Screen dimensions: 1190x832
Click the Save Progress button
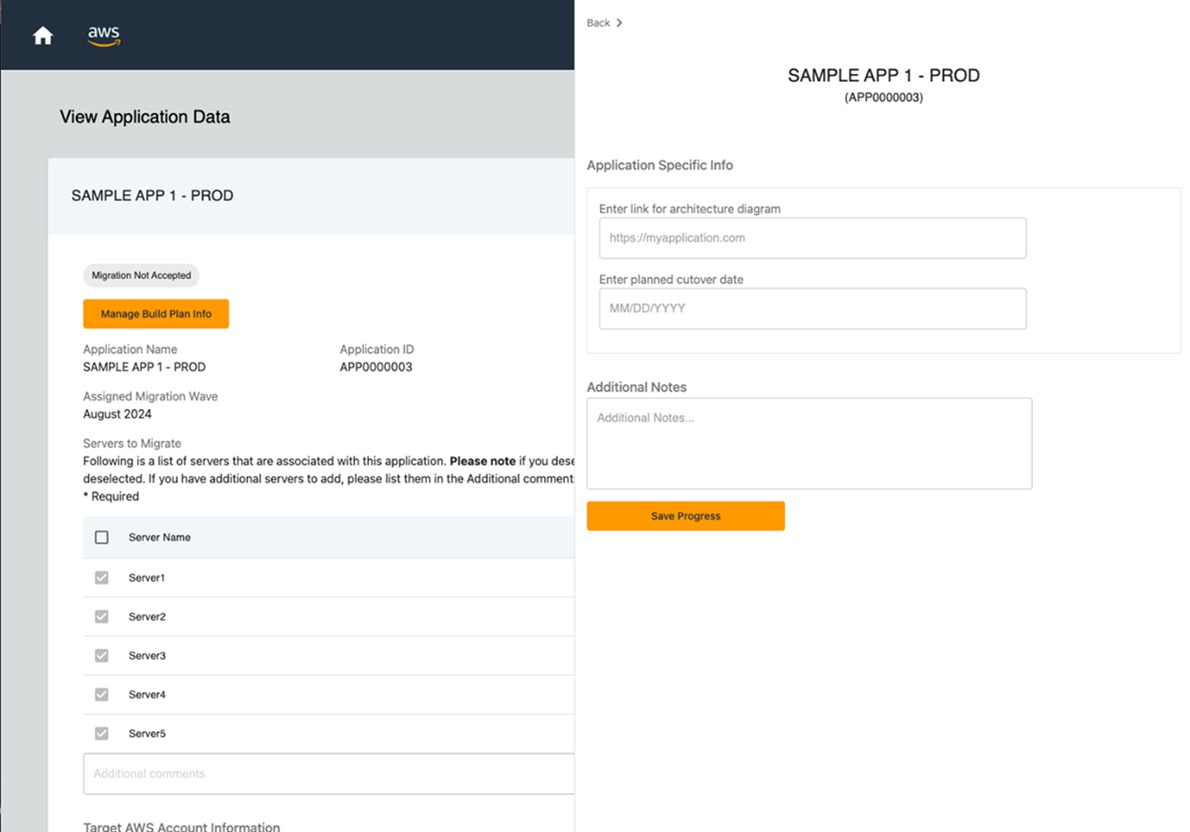click(x=685, y=515)
